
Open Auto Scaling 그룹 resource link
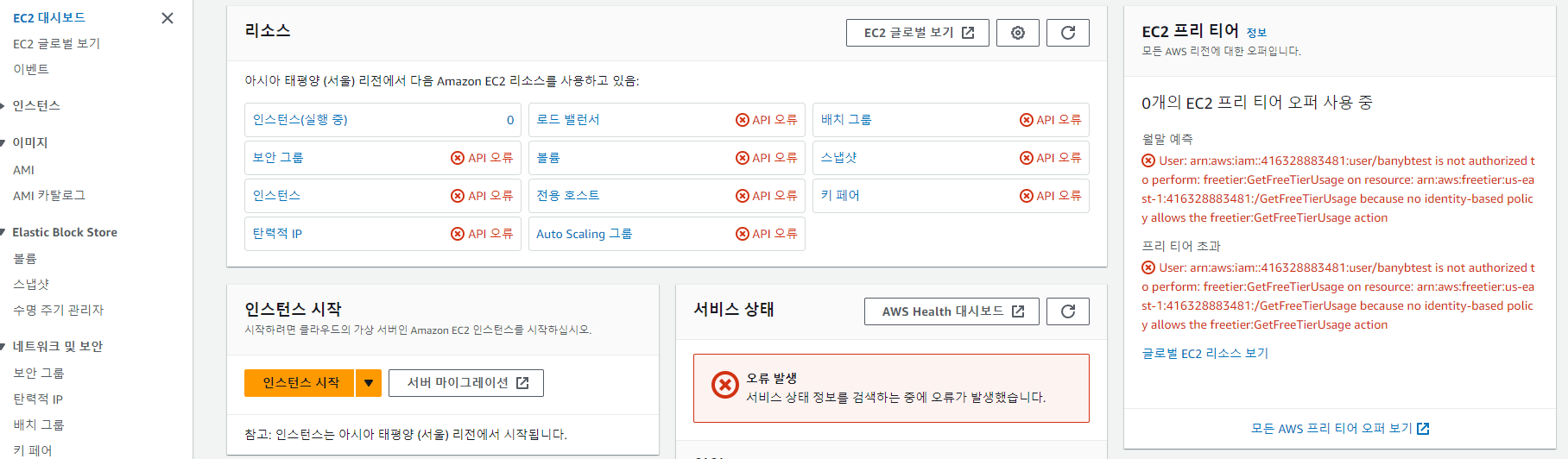[x=585, y=234]
